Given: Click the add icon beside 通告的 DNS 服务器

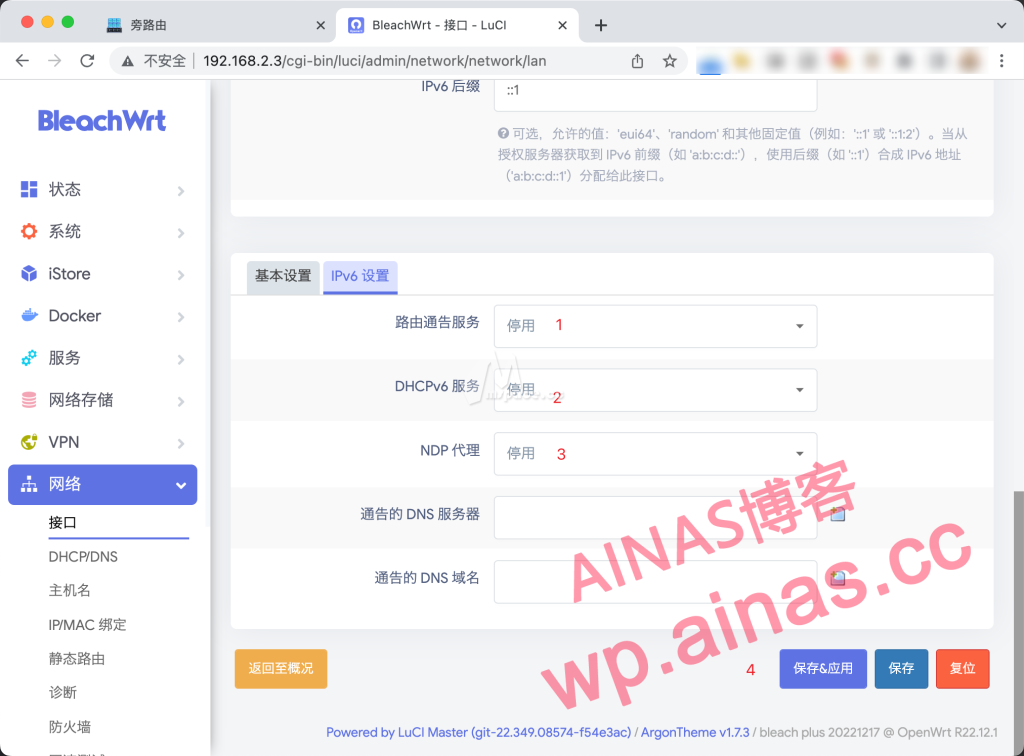Looking at the screenshot, I should point(838,514).
